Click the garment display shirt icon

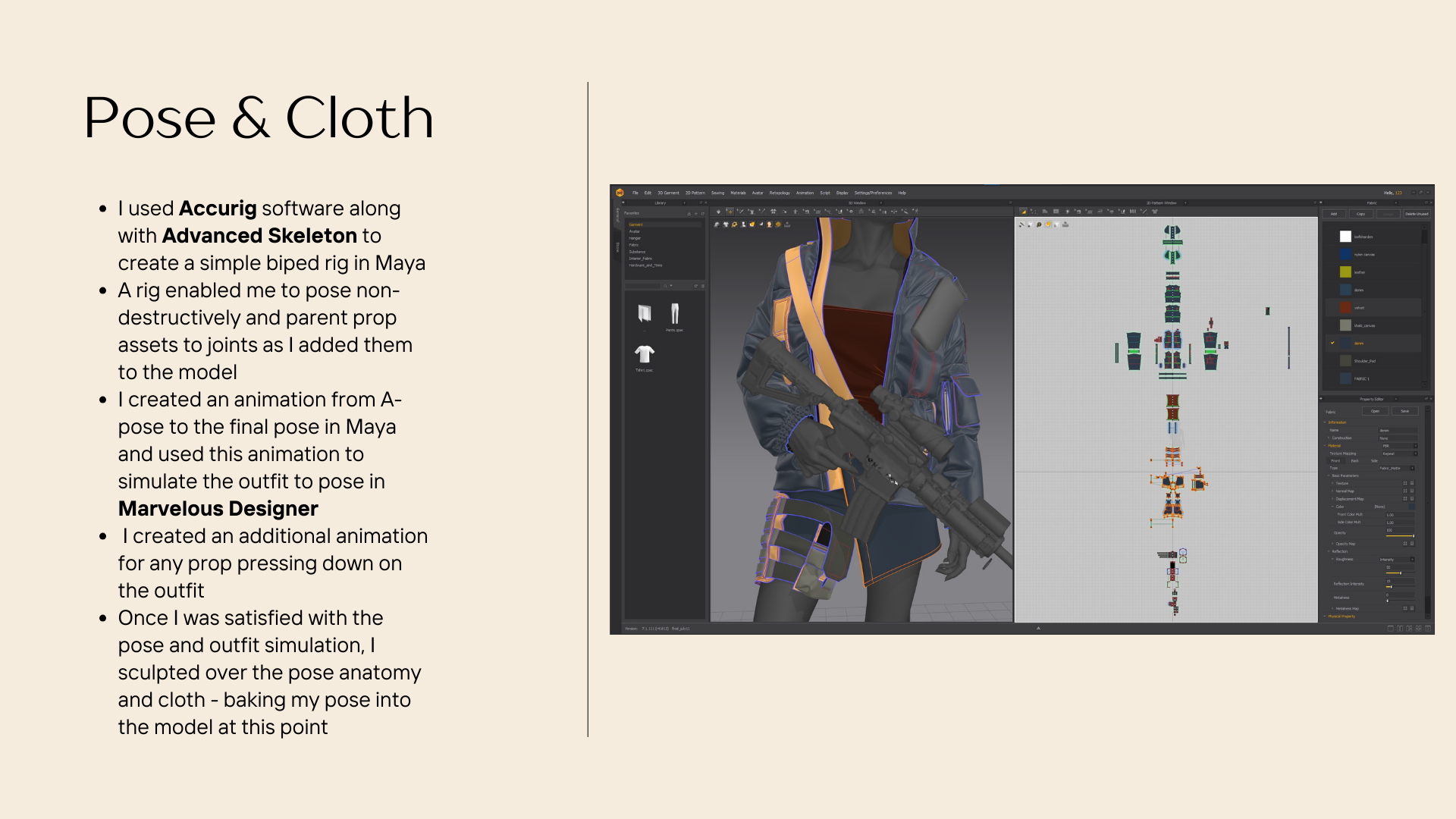(726, 224)
